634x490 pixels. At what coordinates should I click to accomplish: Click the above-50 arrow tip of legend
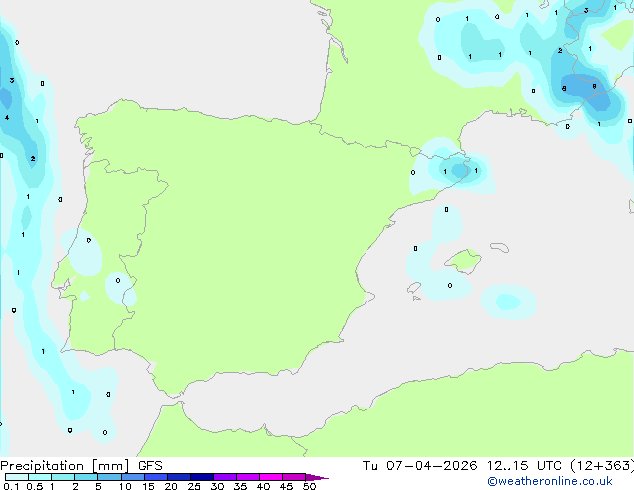tap(317, 477)
